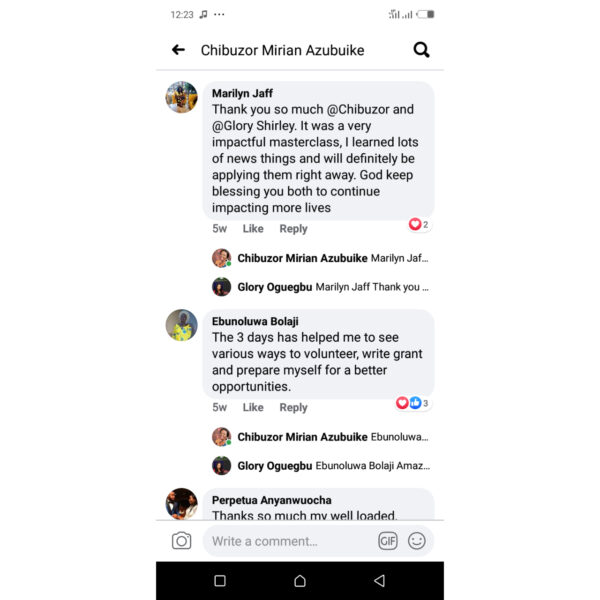Open Perpetua Anyanwuocha's profile name
This screenshot has width=600, height=600.
[x=272, y=500]
